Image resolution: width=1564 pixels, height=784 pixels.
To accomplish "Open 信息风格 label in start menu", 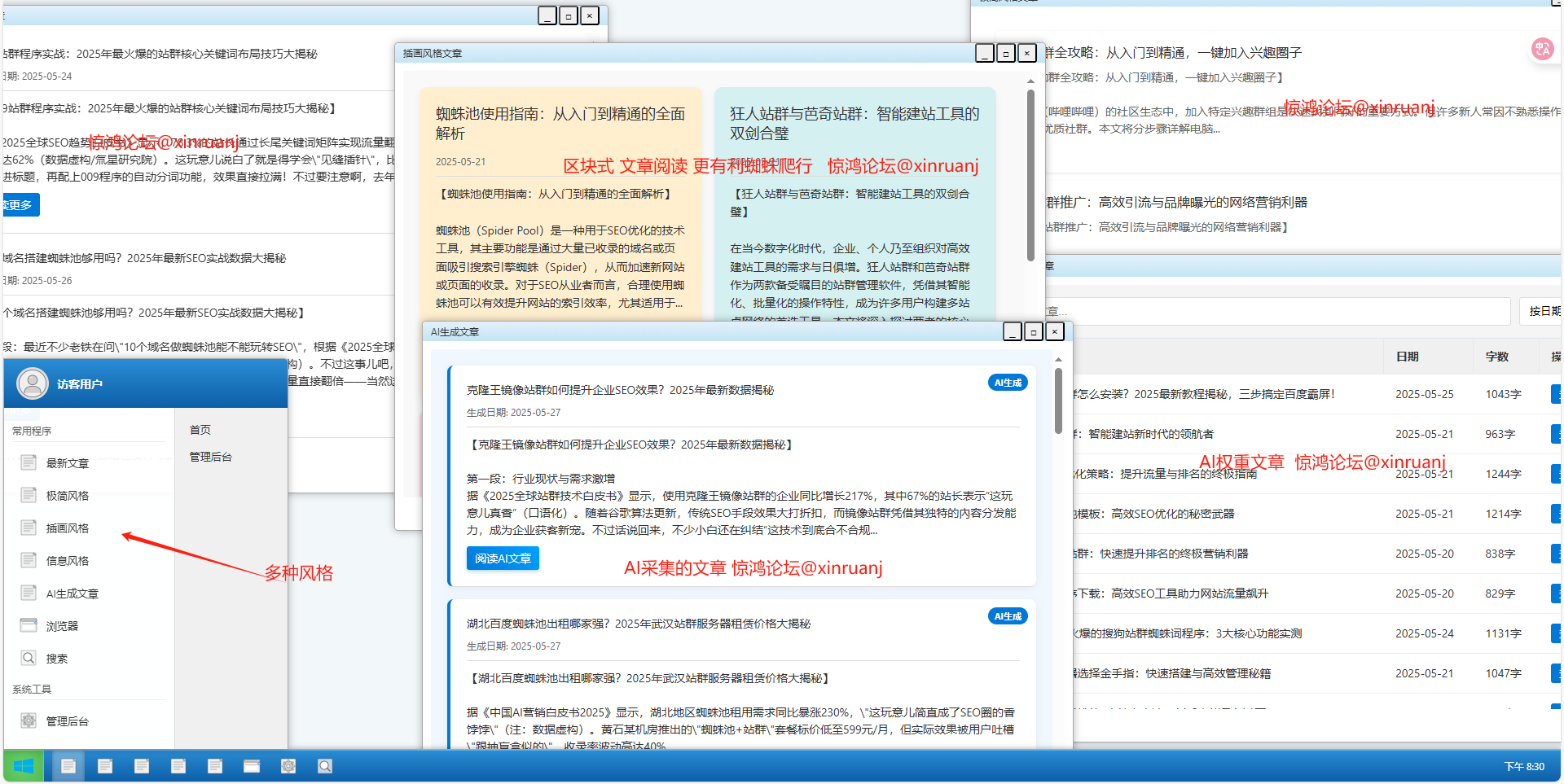I will pos(68,561).
